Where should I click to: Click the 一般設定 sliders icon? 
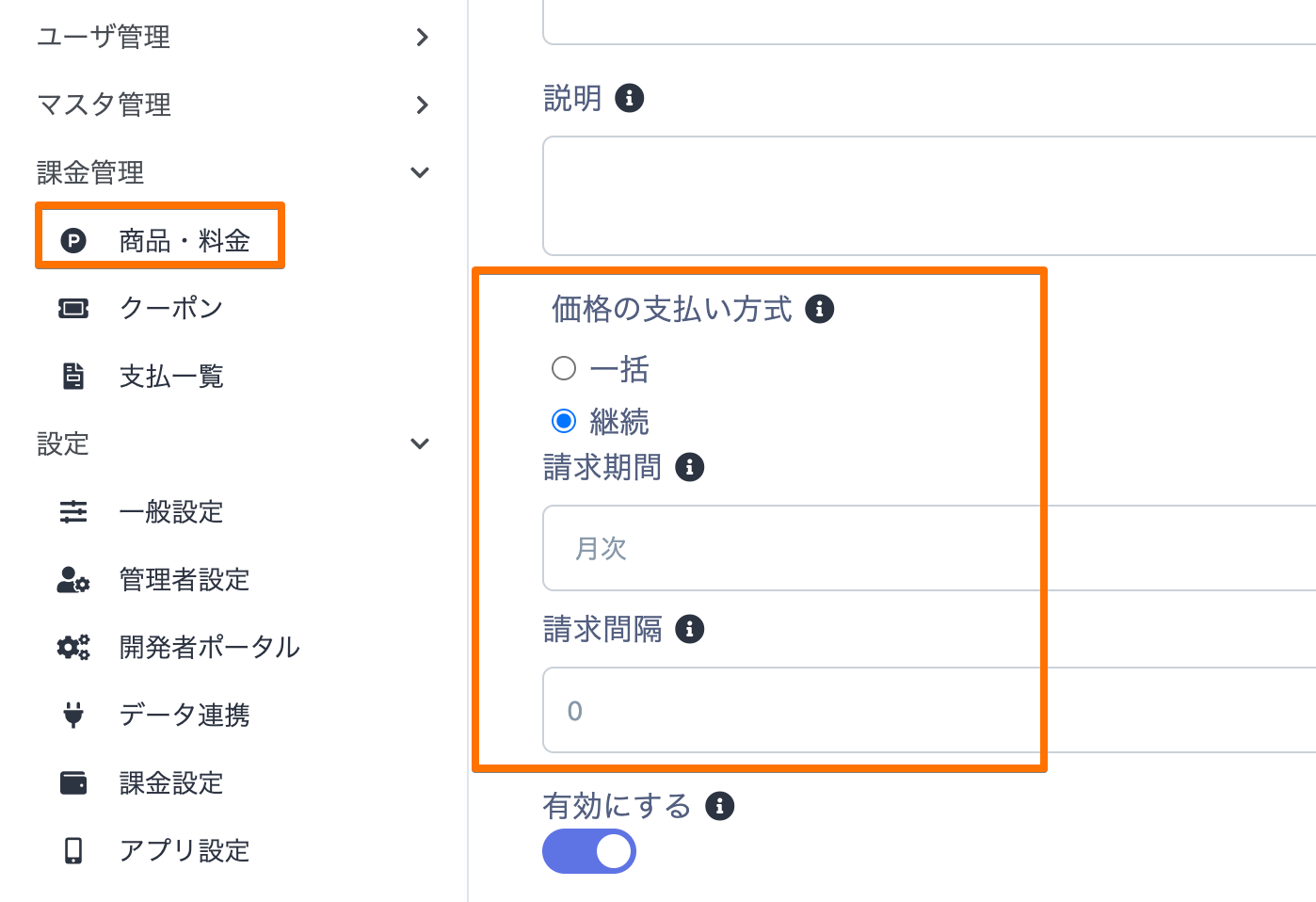[x=73, y=511]
